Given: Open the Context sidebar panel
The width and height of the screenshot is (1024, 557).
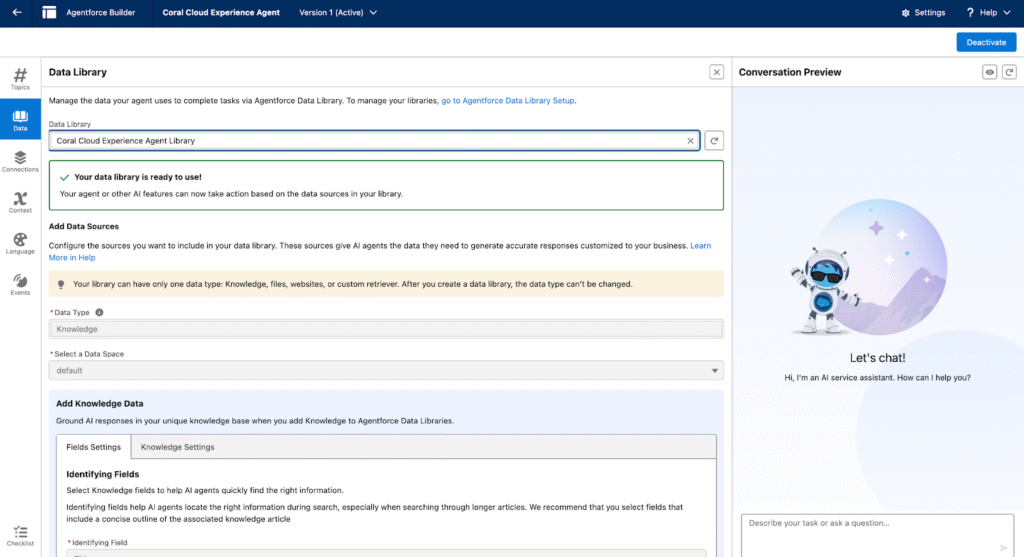Looking at the screenshot, I should pyautogui.click(x=20, y=202).
